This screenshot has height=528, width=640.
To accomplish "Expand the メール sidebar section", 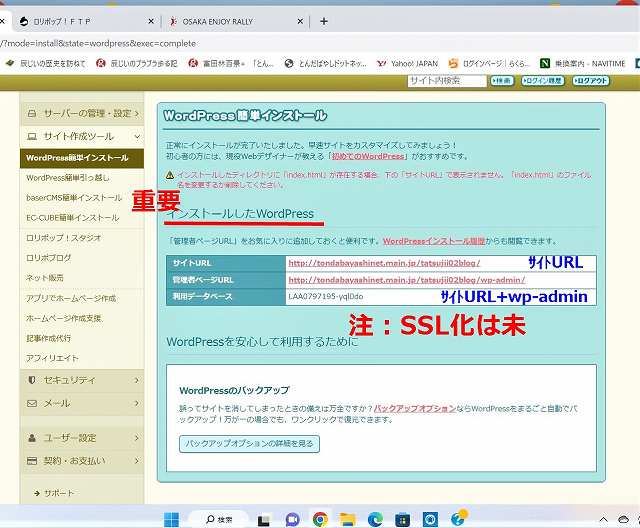I will 82,403.
